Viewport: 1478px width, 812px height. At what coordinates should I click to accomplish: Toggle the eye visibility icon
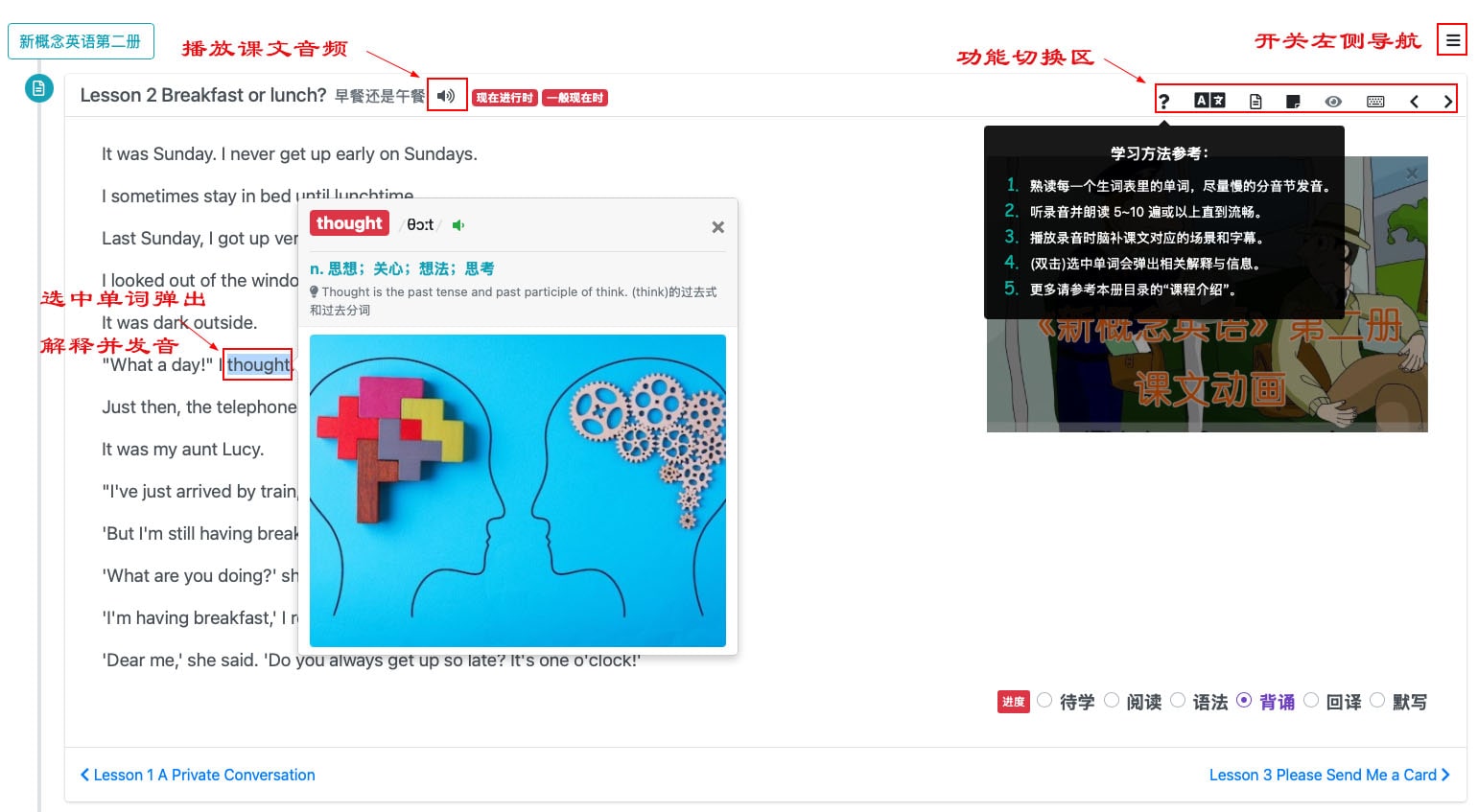1333,101
